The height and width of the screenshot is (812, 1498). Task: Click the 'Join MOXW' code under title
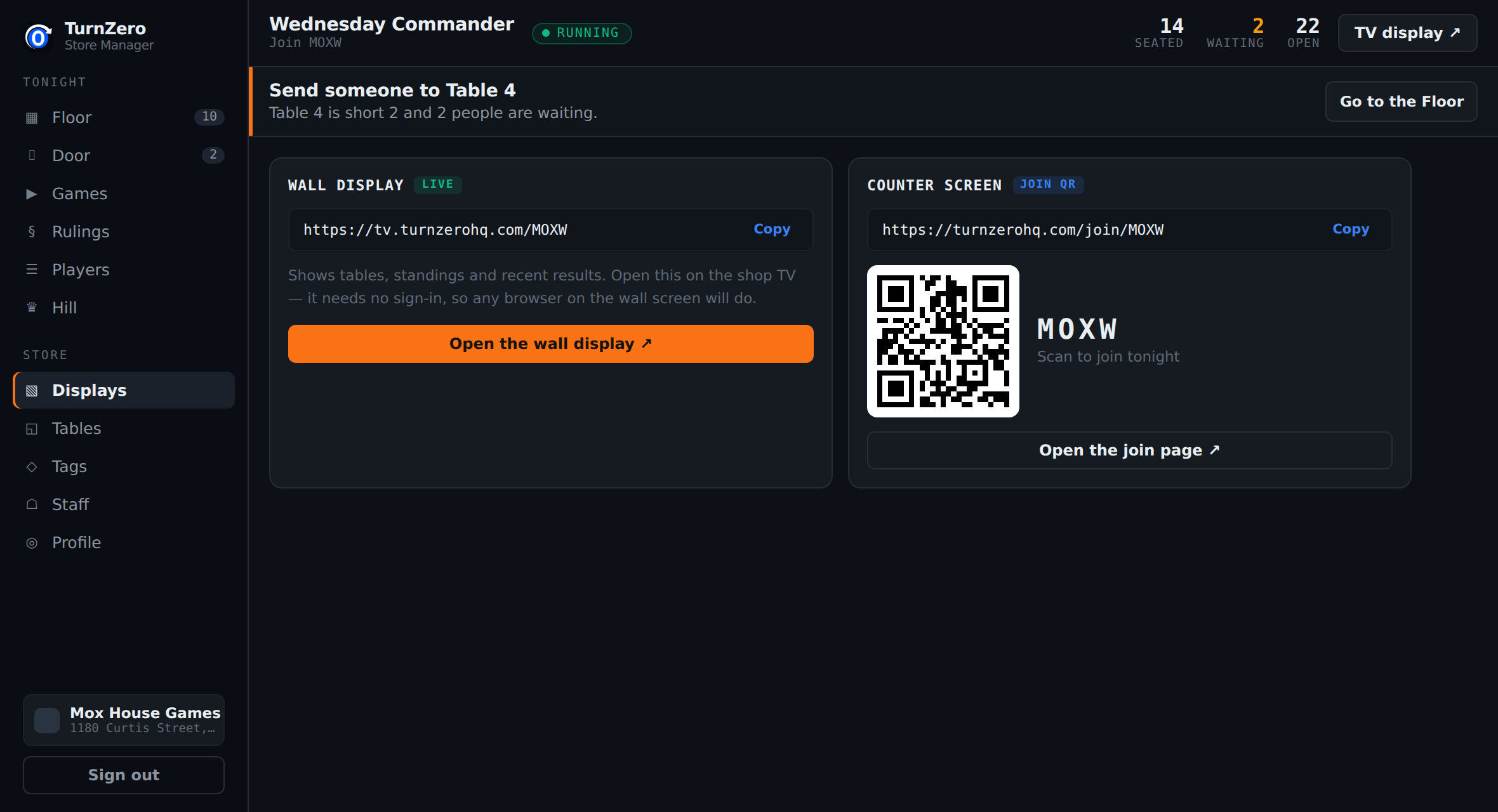[305, 43]
